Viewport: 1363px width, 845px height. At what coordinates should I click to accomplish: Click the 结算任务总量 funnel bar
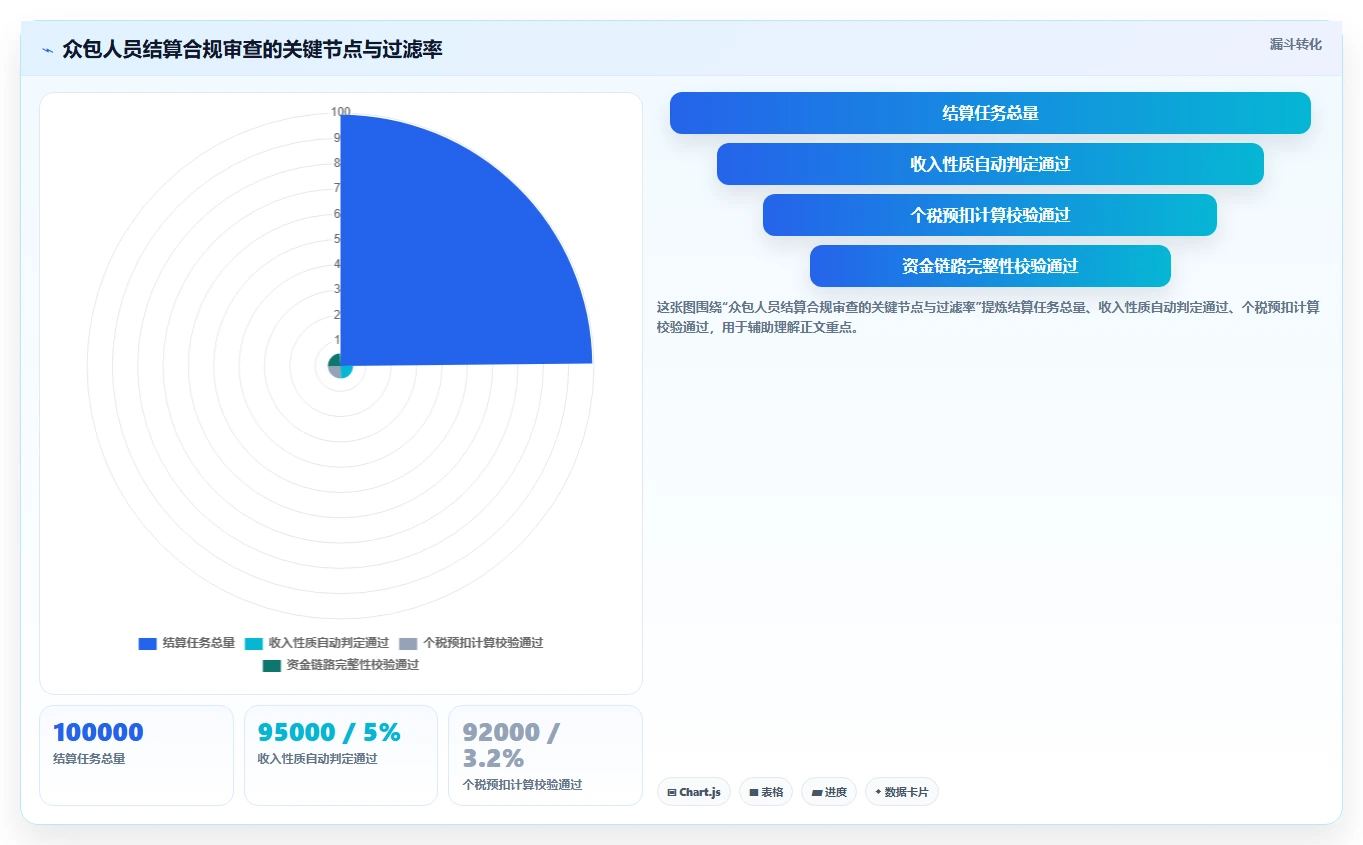click(990, 113)
